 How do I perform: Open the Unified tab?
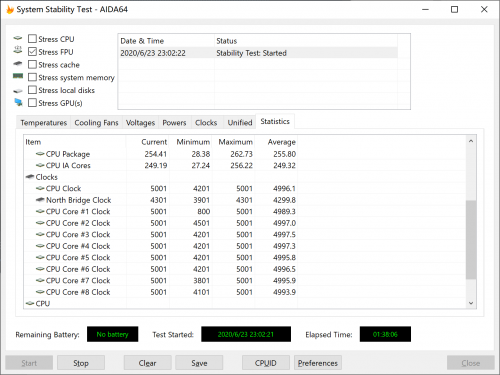240,123
